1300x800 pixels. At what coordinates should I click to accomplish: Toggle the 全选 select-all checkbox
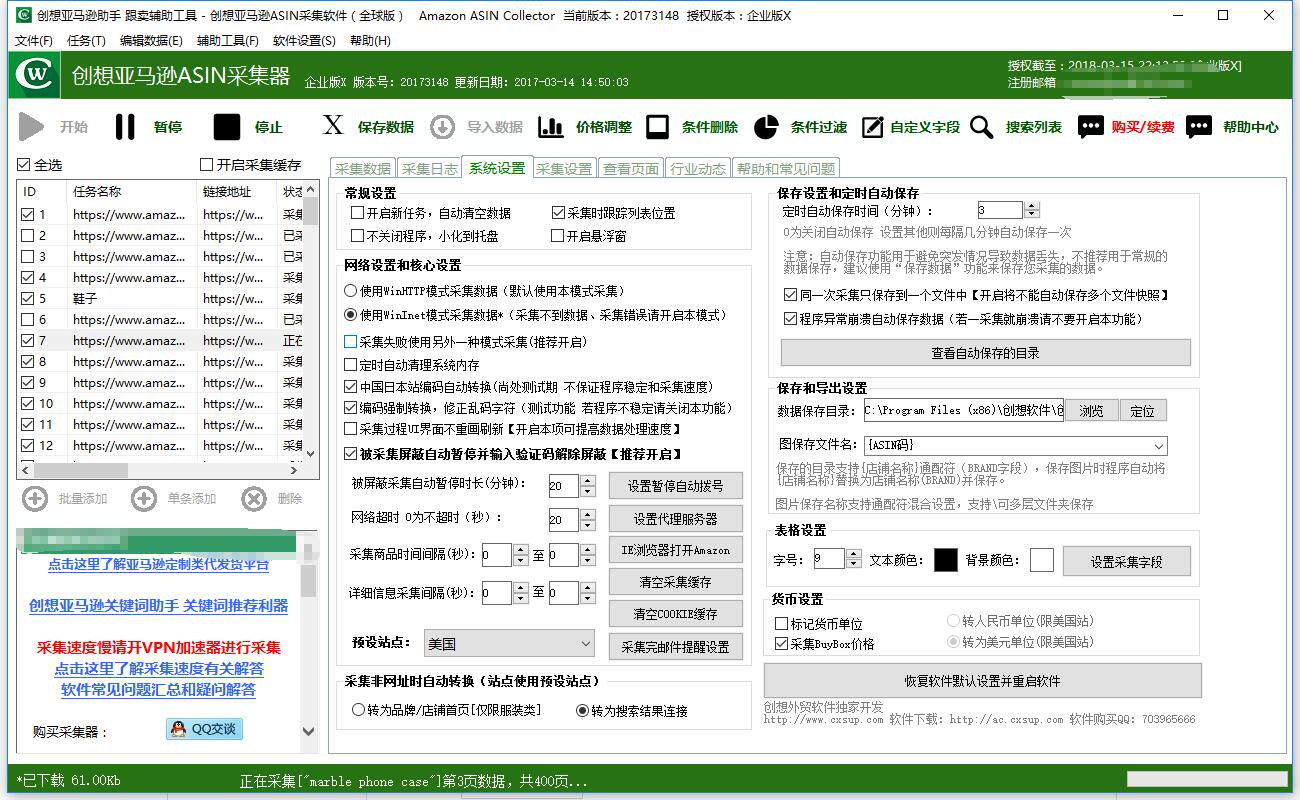click(24, 165)
